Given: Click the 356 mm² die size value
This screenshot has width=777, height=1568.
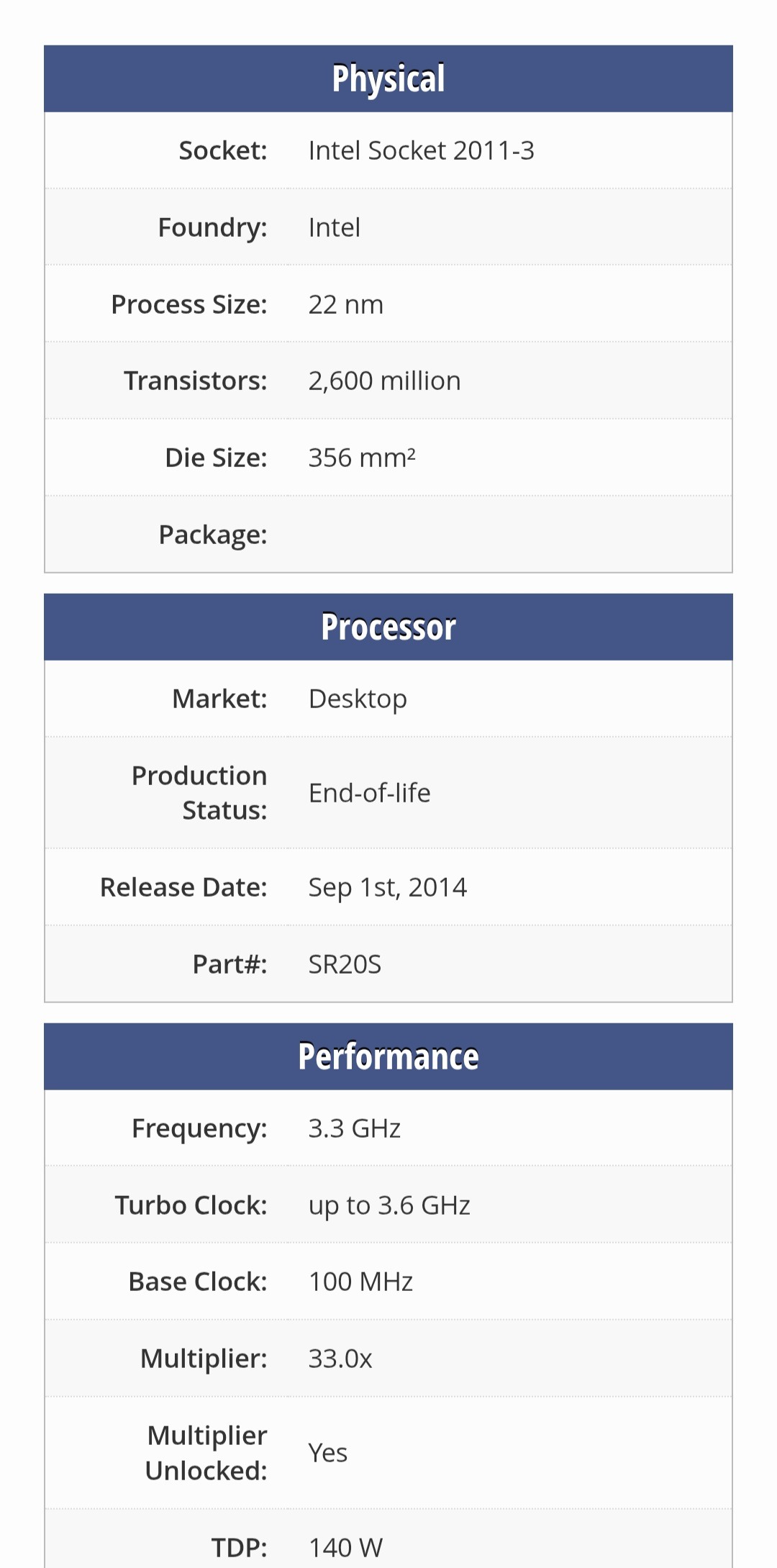Looking at the screenshot, I should pyautogui.click(x=362, y=458).
